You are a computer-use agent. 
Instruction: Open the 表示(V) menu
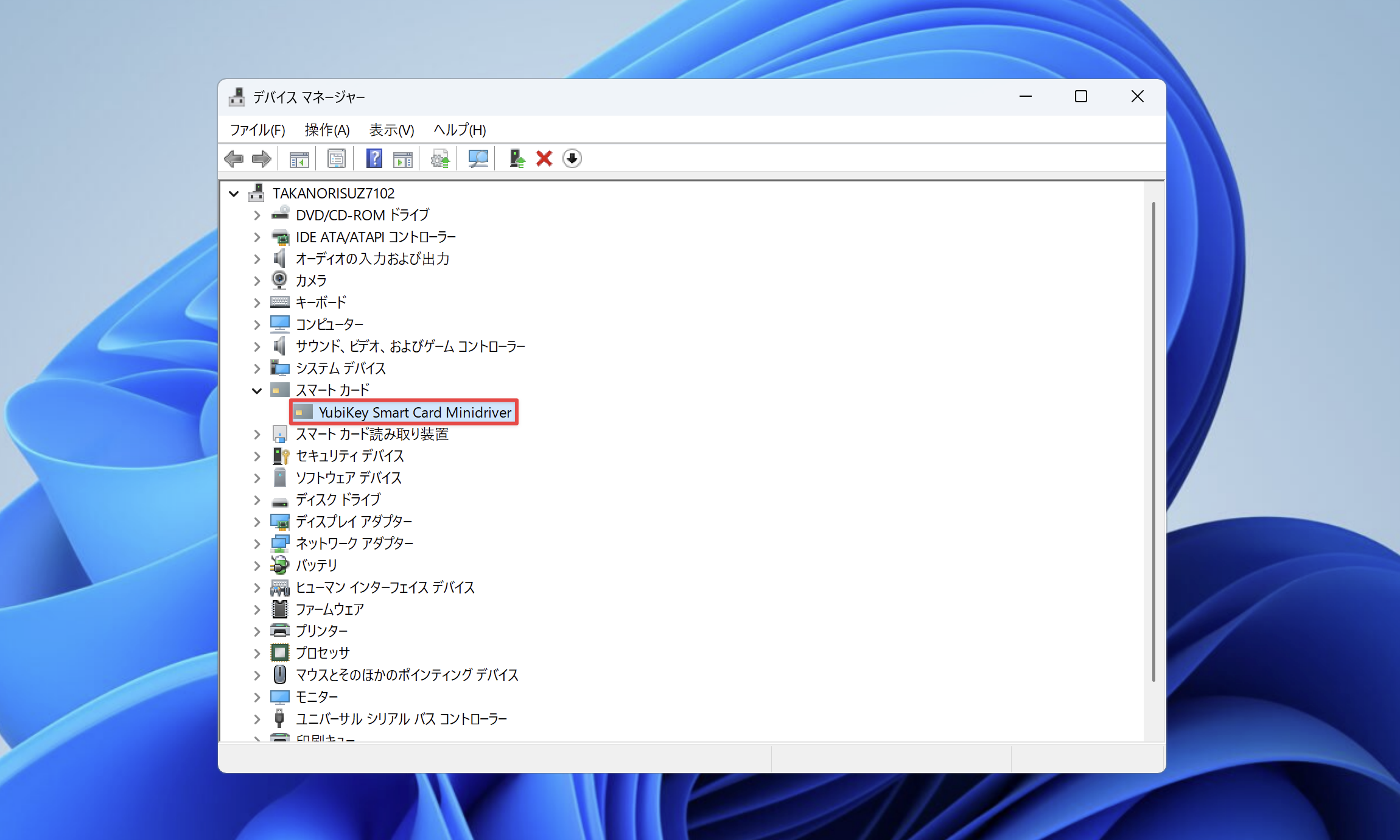(x=391, y=130)
